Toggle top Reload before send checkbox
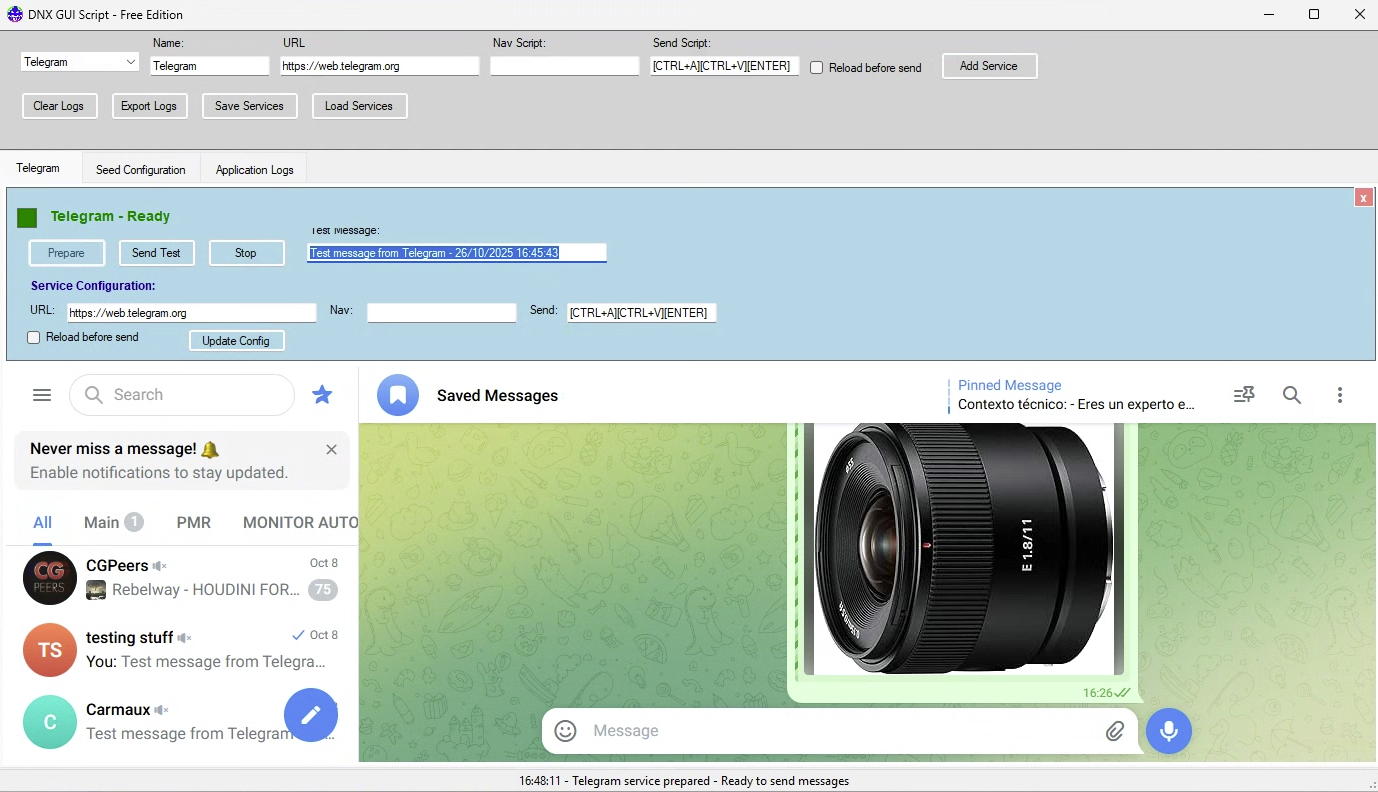Image resolution: width=1378 pixels, height=792 pixels. click(816, 68)
